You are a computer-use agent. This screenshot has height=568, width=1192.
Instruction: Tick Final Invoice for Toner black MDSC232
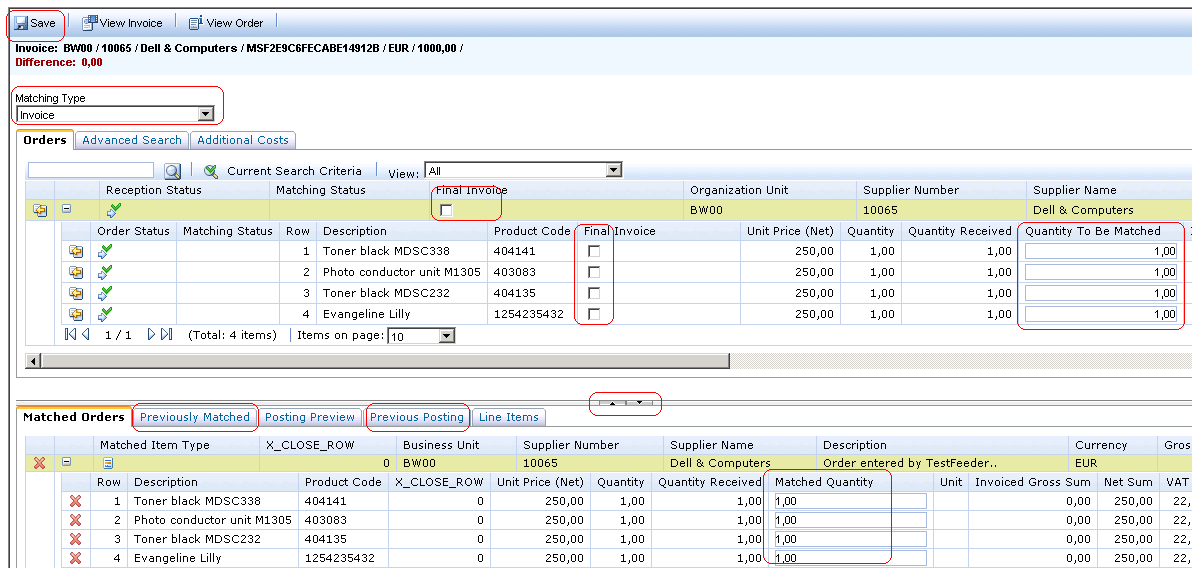594,293
